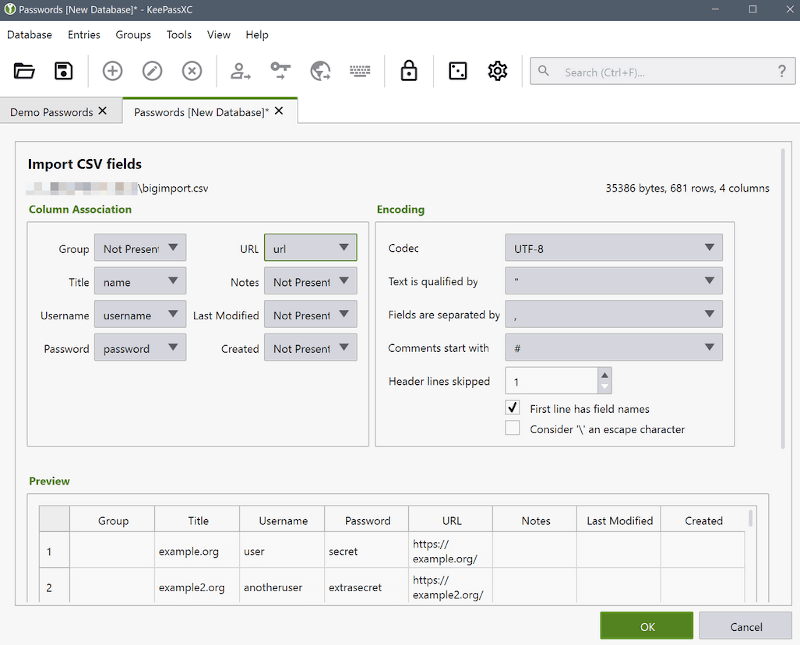The image size is (800, 645).
Task: Open the Database menu
Action: coord(30,35)
